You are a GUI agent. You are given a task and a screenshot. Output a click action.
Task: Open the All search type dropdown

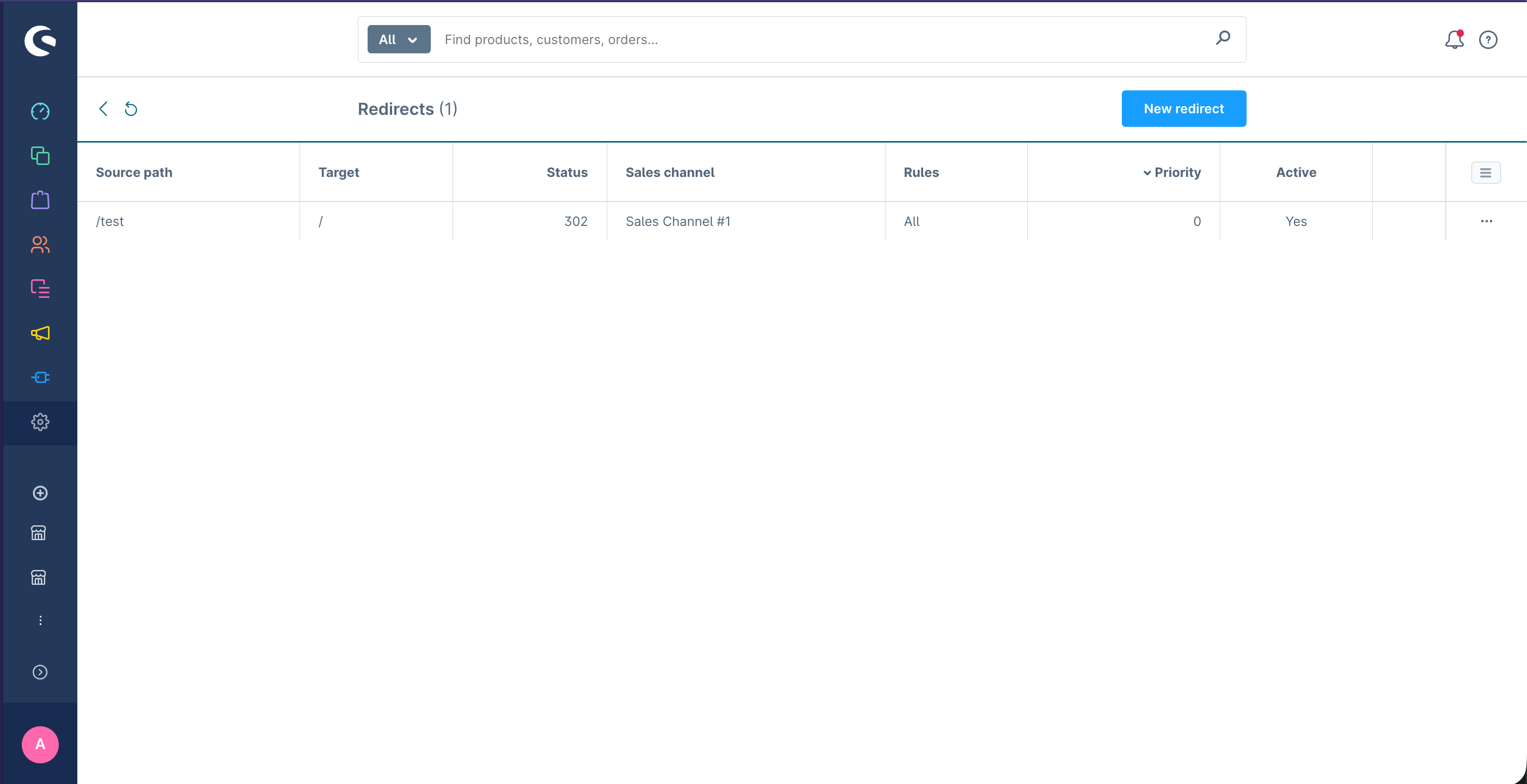[399, 39]
